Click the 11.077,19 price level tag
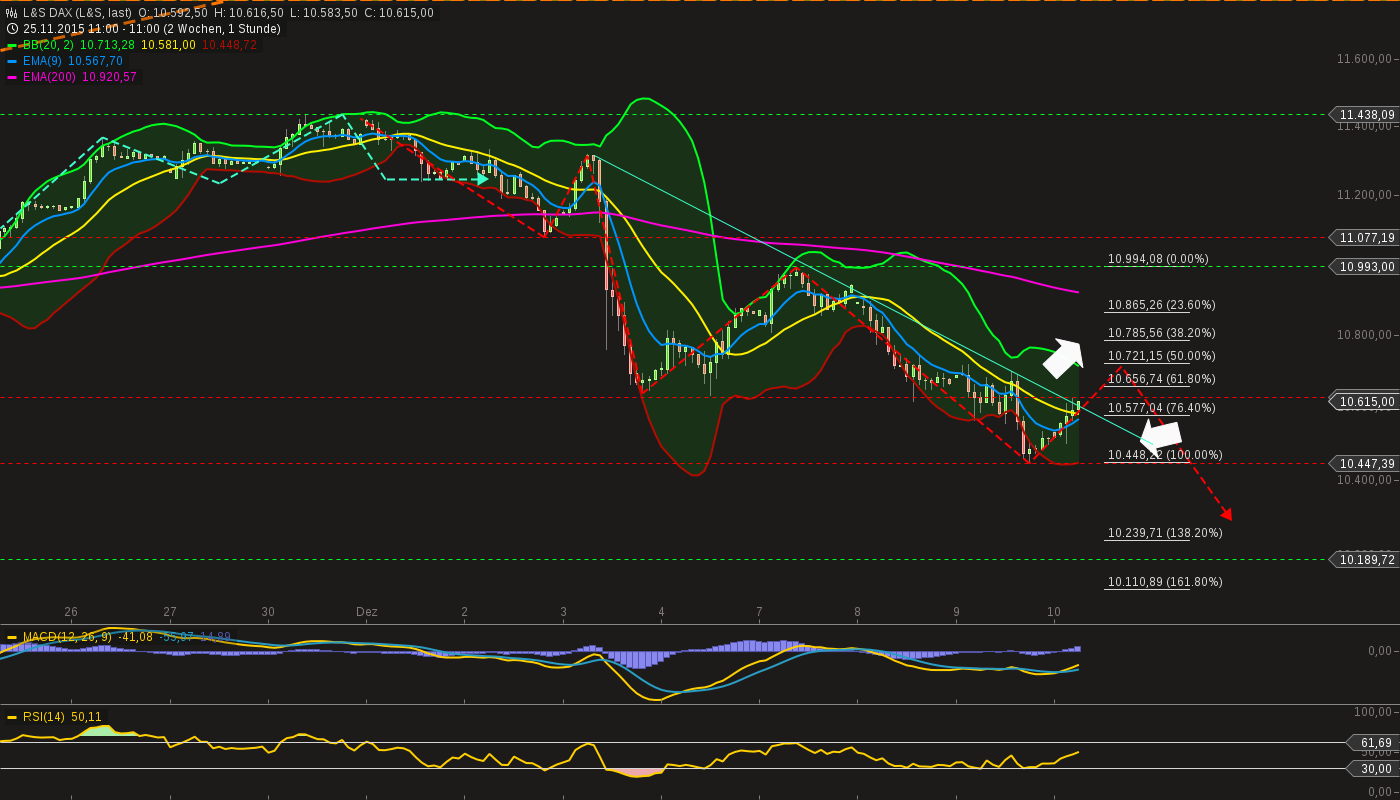 point(1363,238)
